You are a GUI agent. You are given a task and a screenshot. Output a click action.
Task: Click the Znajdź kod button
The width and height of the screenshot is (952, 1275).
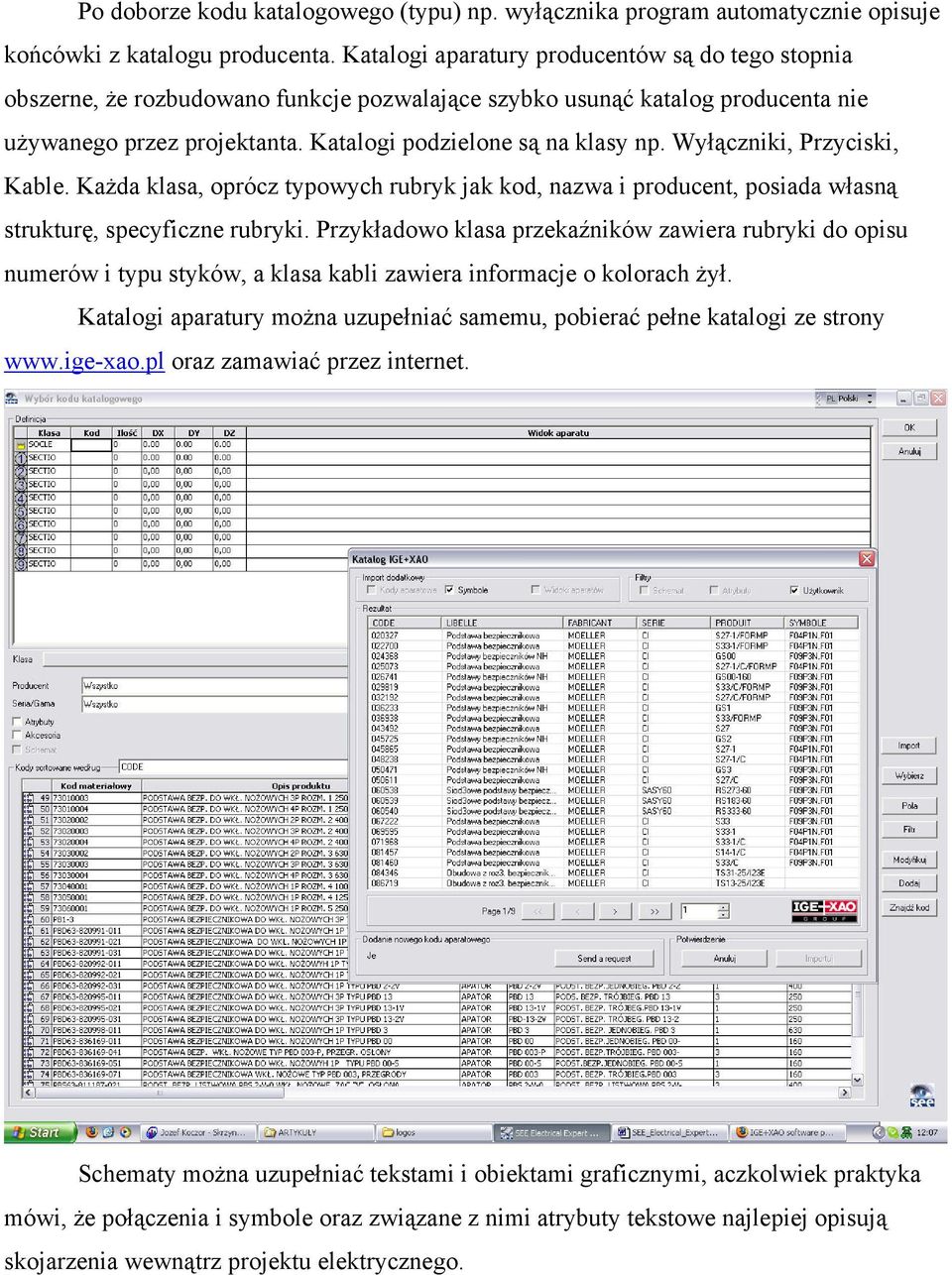click(908, 907)
